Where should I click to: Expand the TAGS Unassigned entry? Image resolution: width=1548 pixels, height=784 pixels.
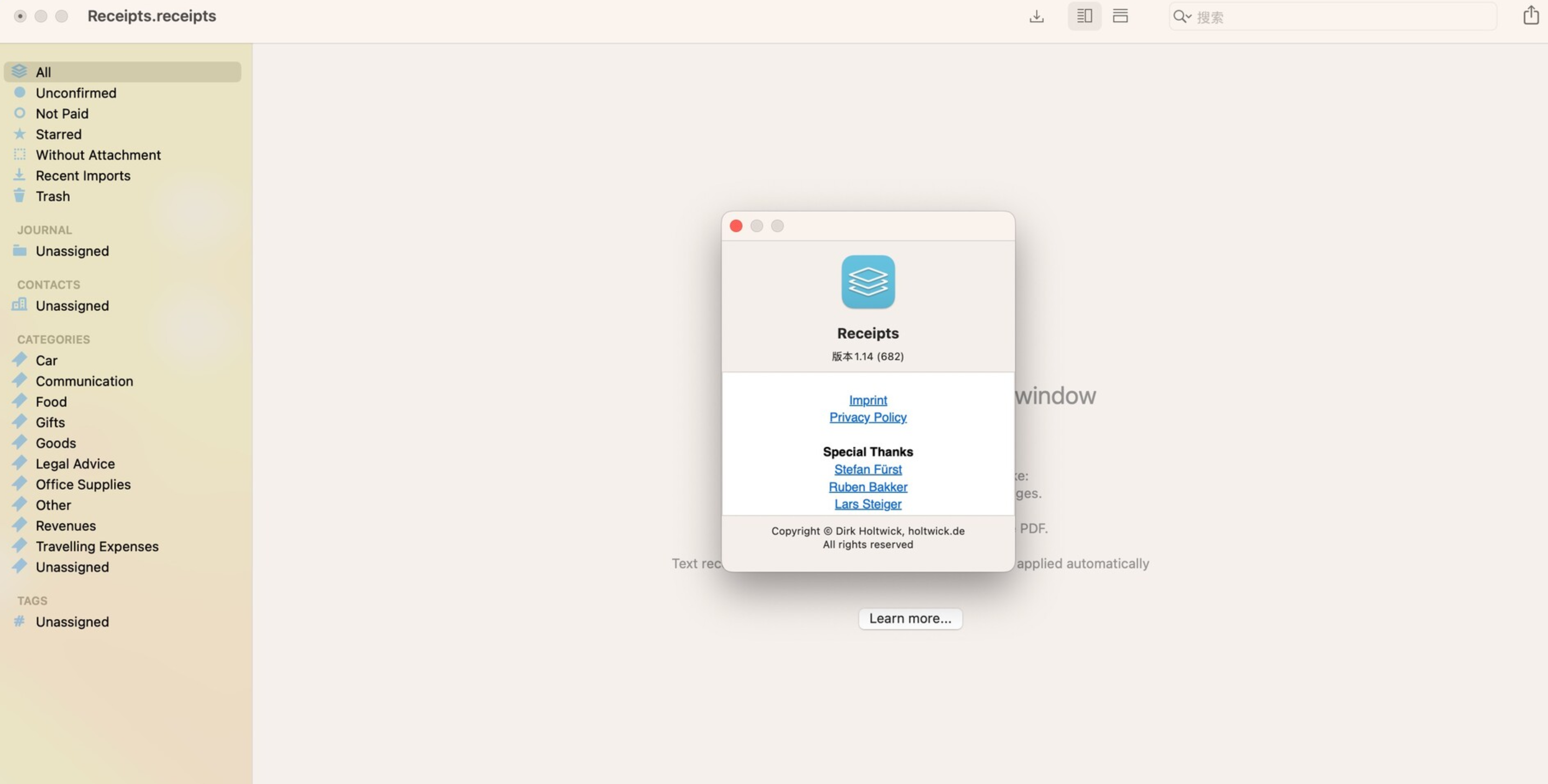72,621
